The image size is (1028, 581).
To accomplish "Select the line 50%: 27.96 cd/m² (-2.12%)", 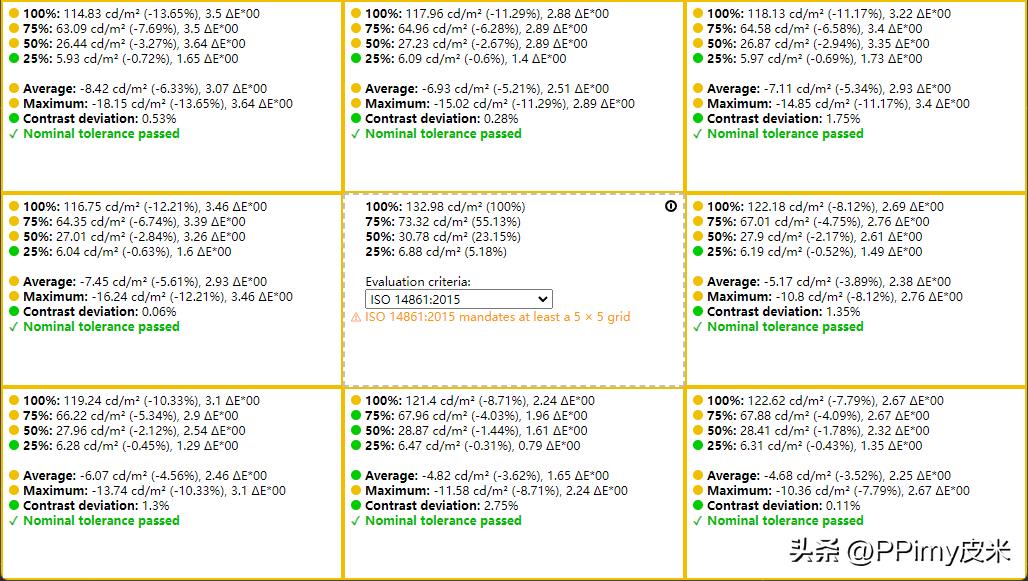I will tap(134, 431).
